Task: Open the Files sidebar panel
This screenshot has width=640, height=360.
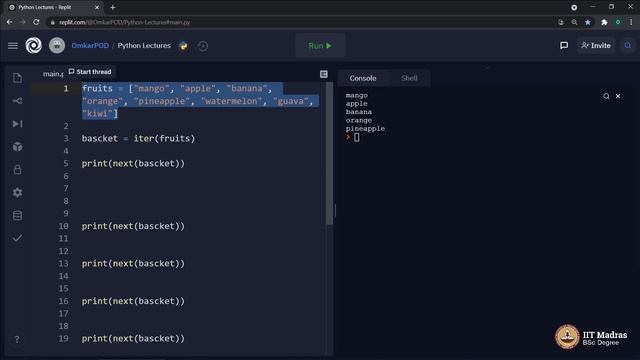Action: (x=17, y=78)
